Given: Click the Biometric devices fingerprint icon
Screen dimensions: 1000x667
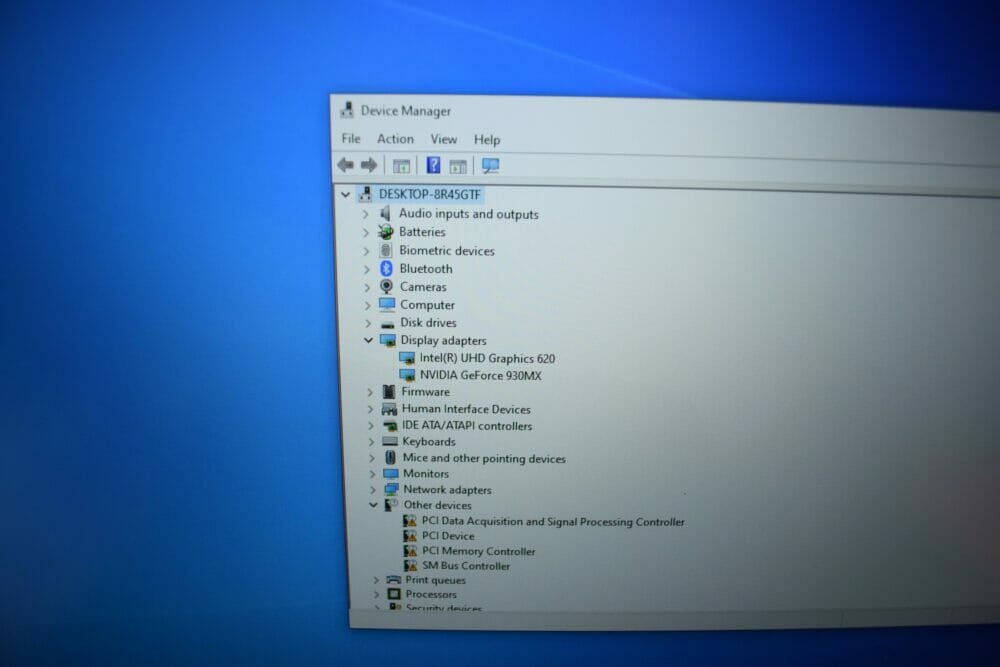Looking at the screenshot, I should pos(386,250).
